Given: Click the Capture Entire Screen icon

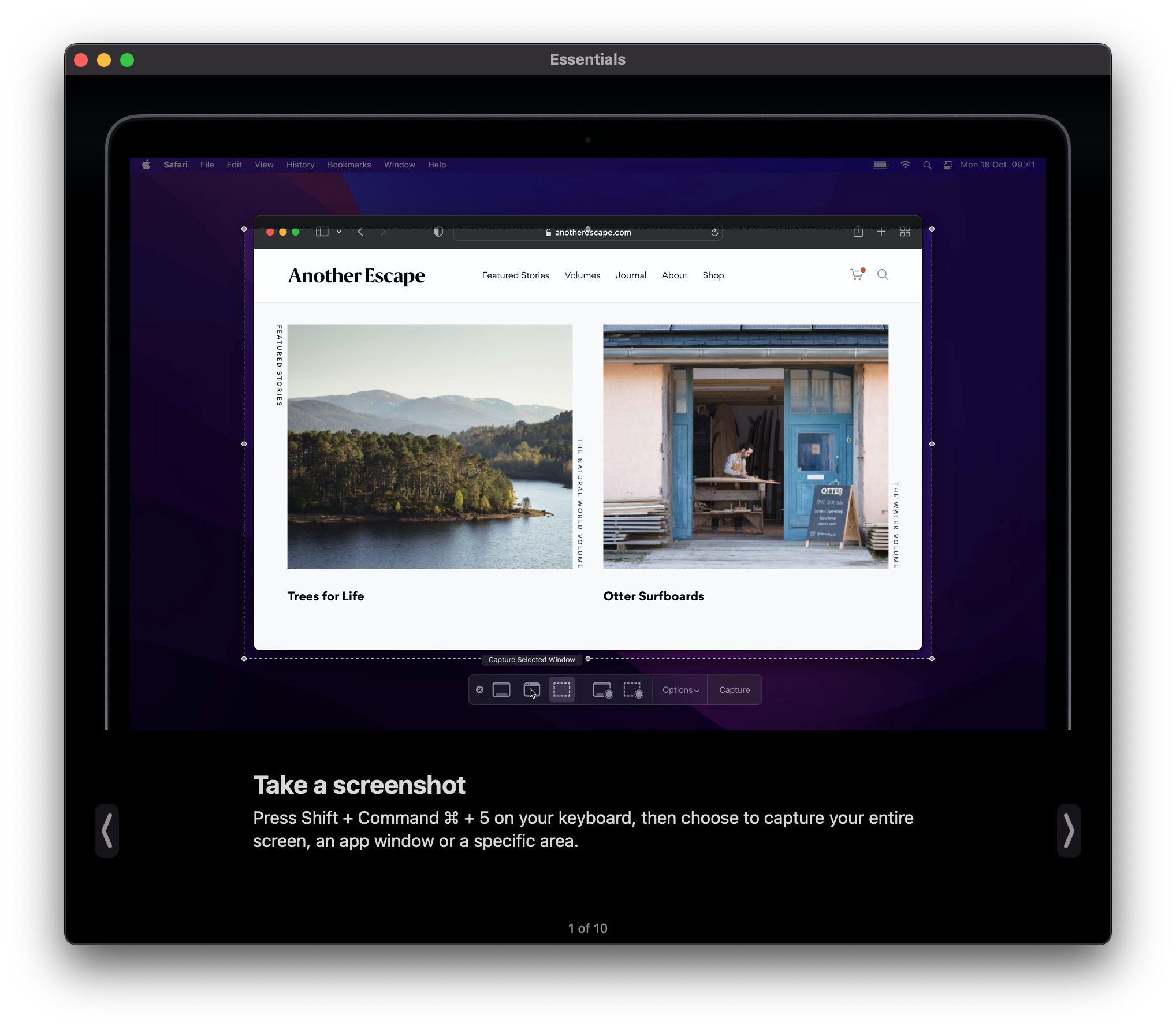Looking at the screenshot, I should point(501,690).
